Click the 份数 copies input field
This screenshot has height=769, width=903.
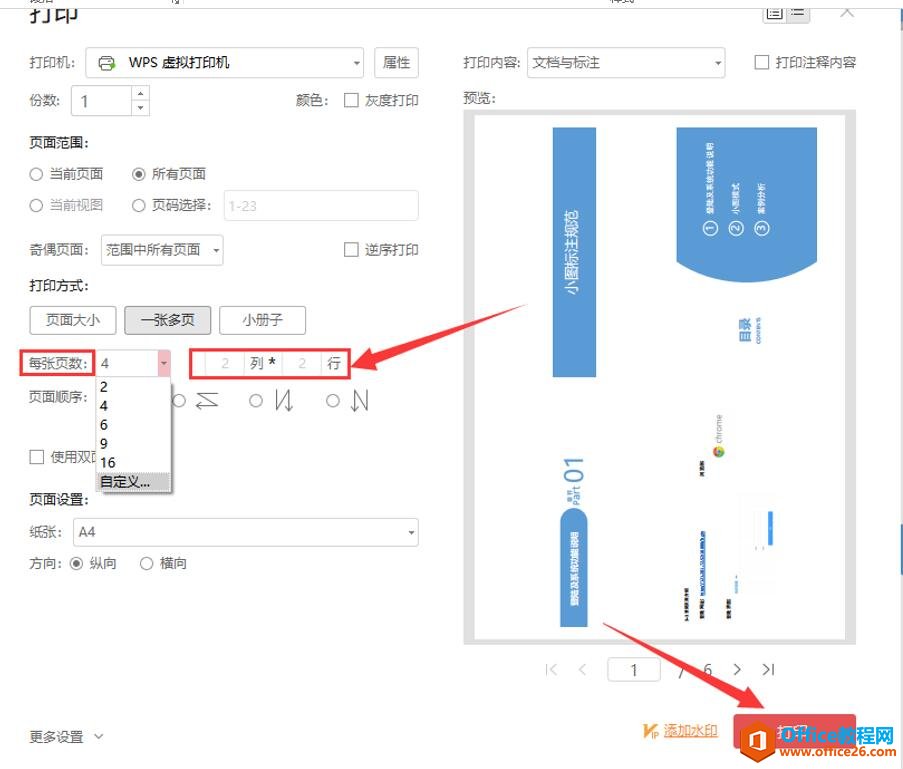point(102,101)
